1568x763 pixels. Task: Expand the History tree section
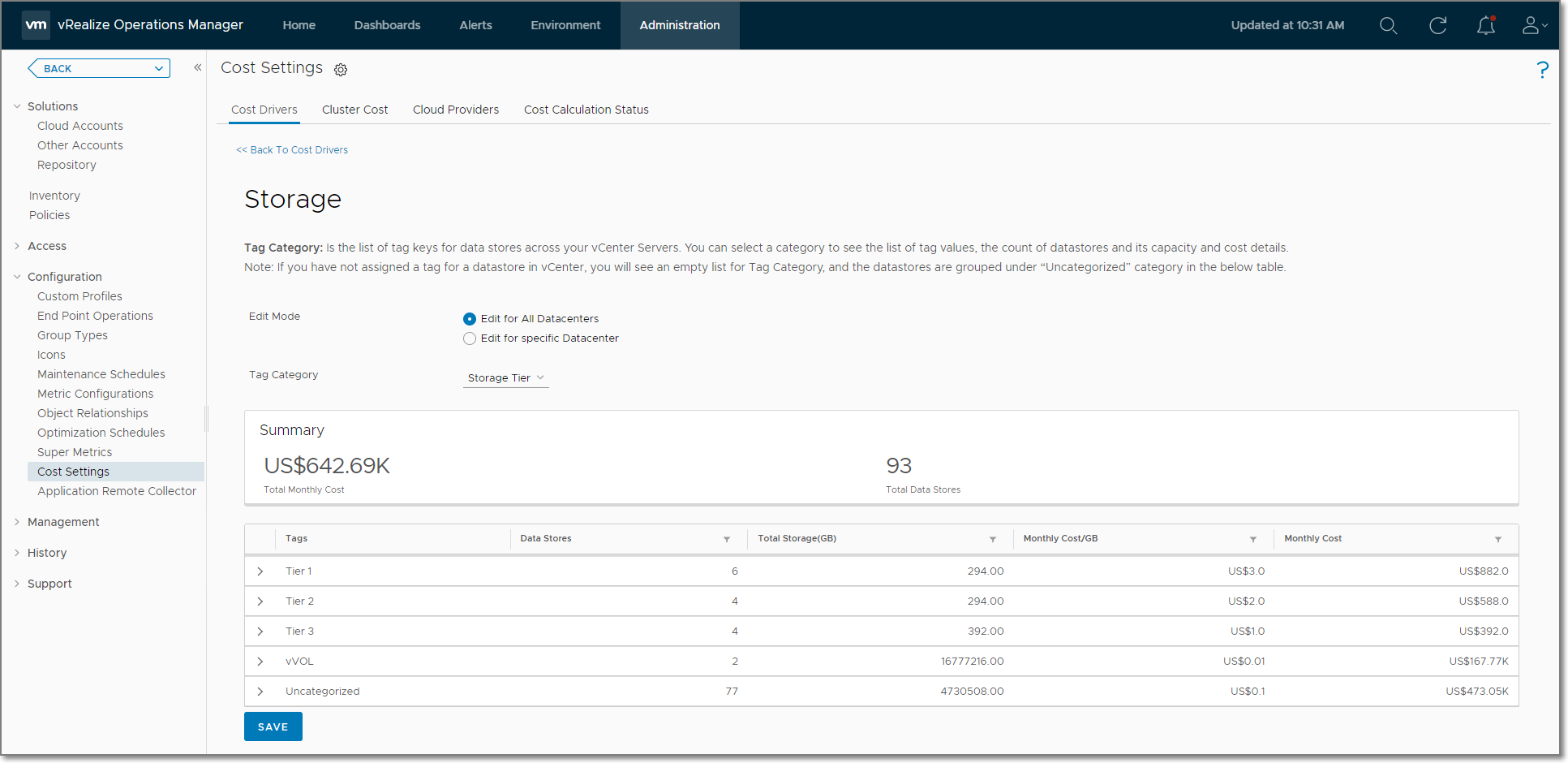pos(17,553)
